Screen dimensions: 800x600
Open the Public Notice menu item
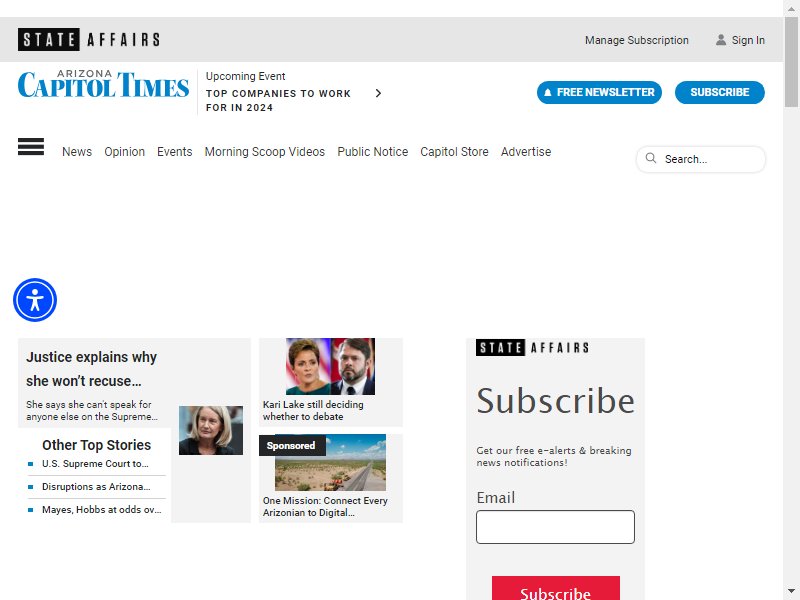372,152
